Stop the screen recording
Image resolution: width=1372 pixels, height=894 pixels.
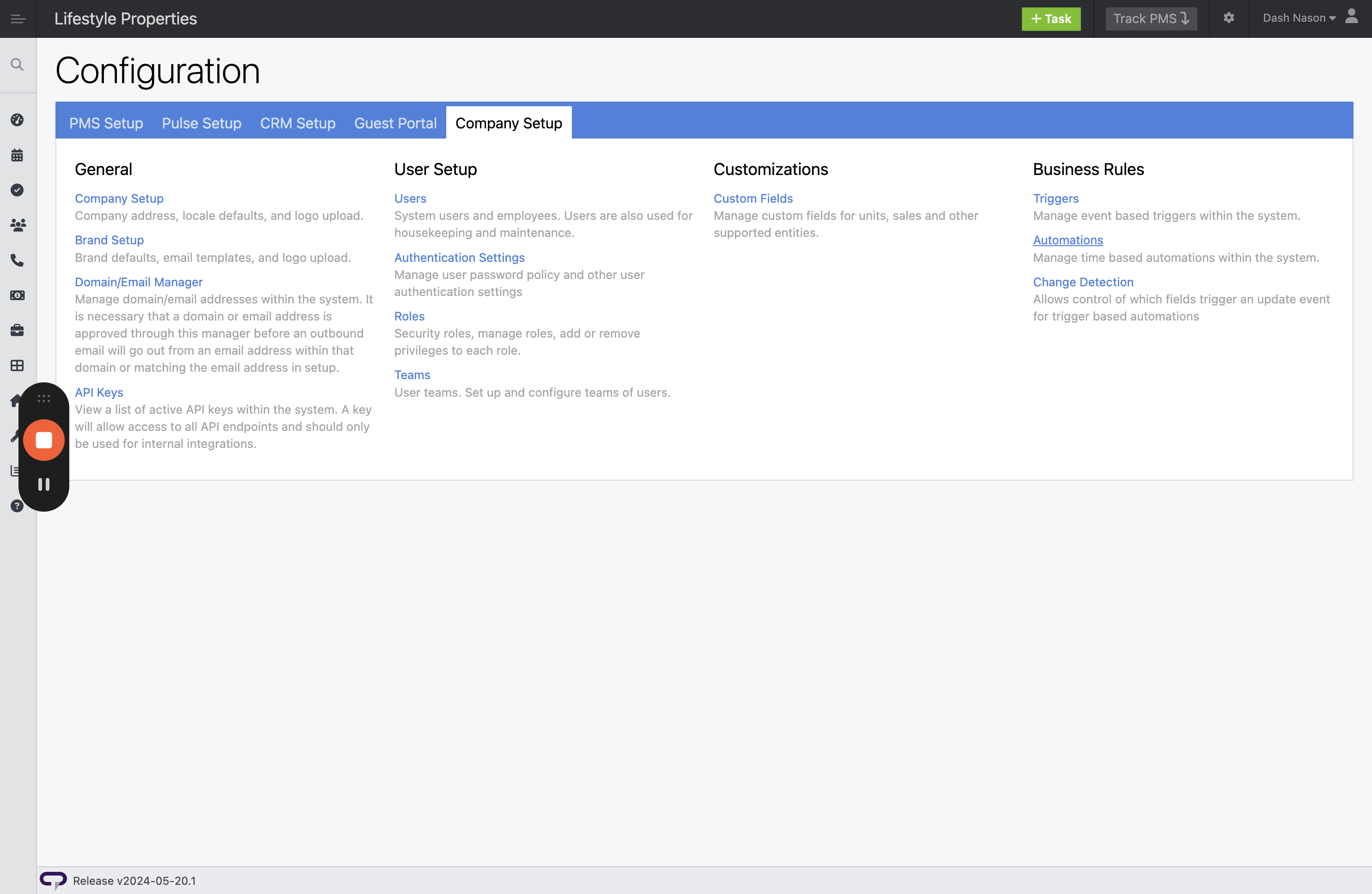point(44,441)
